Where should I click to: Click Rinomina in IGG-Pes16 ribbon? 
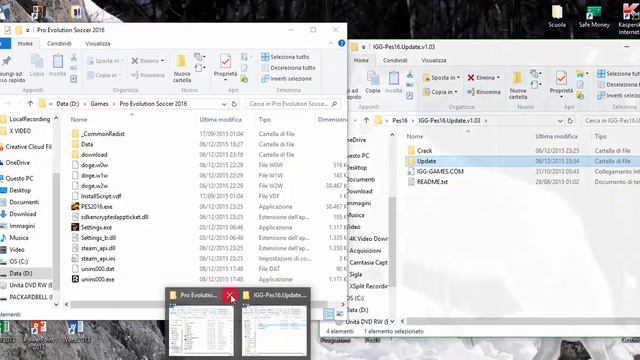(484, 92)
